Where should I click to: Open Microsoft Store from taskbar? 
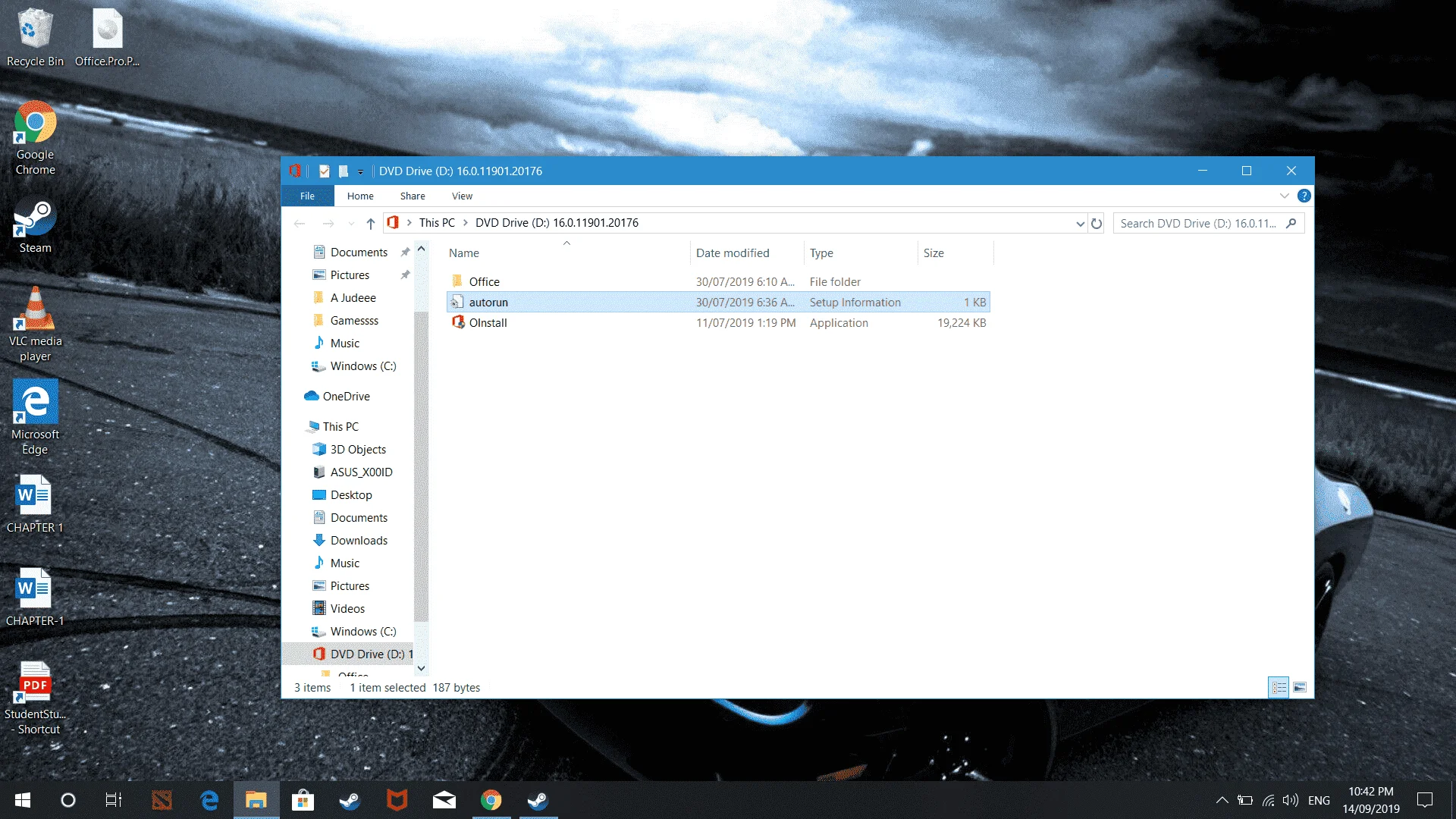(303, 800)
